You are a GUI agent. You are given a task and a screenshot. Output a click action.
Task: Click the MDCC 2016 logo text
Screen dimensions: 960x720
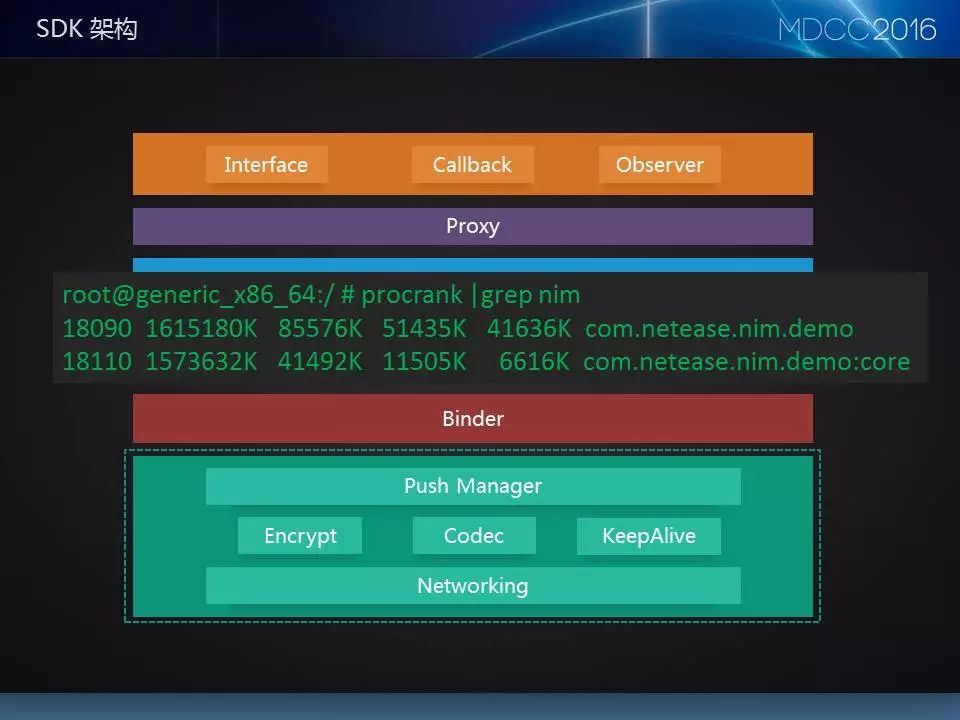[x=857, y=29]
